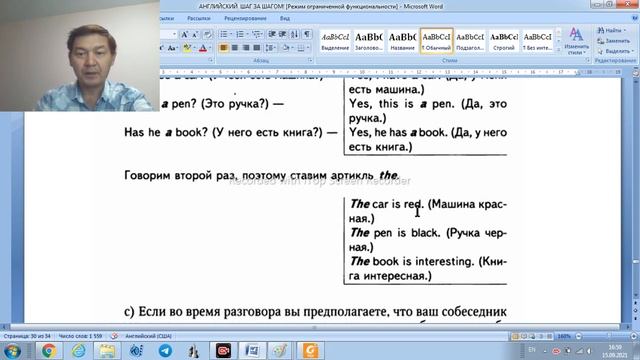Apply the Без инте... style

point(538,41)
